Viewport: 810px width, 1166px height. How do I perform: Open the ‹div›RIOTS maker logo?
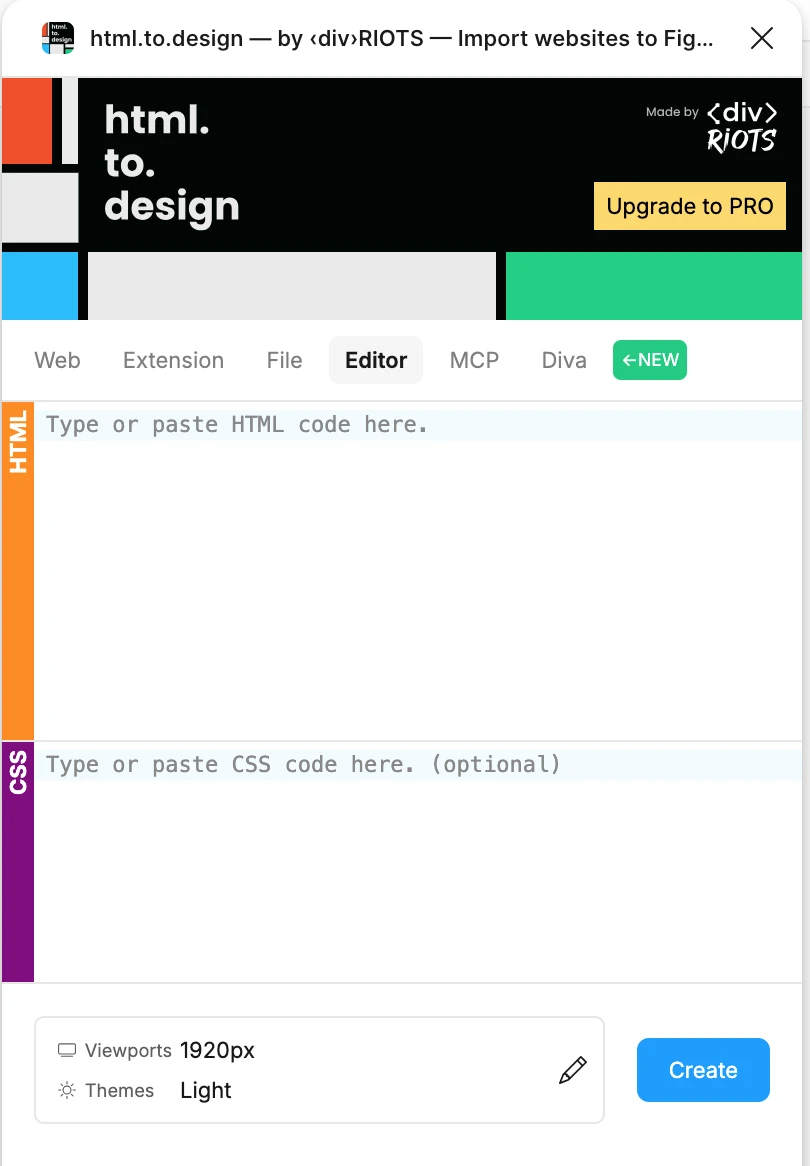coord(741,127)
